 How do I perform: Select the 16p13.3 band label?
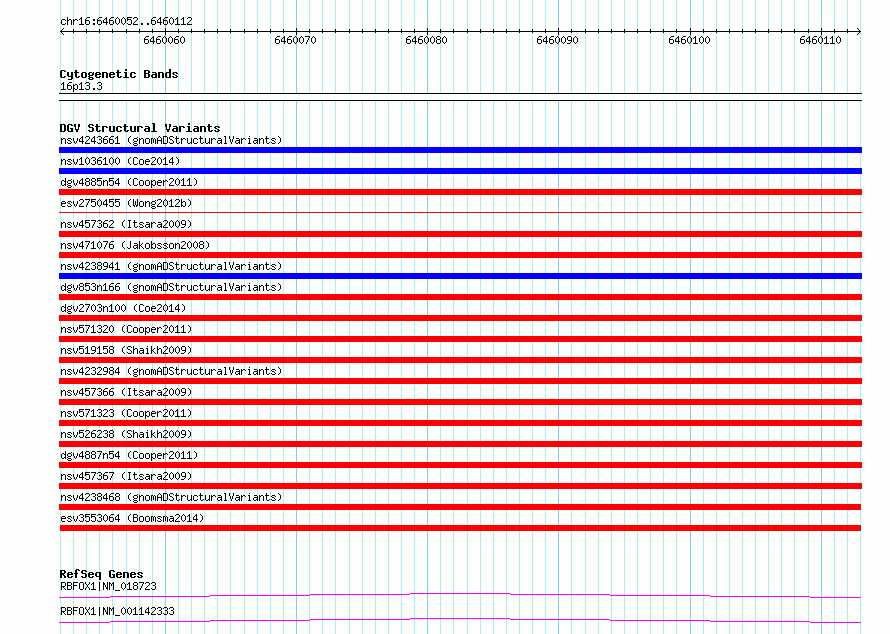point(81,86)
